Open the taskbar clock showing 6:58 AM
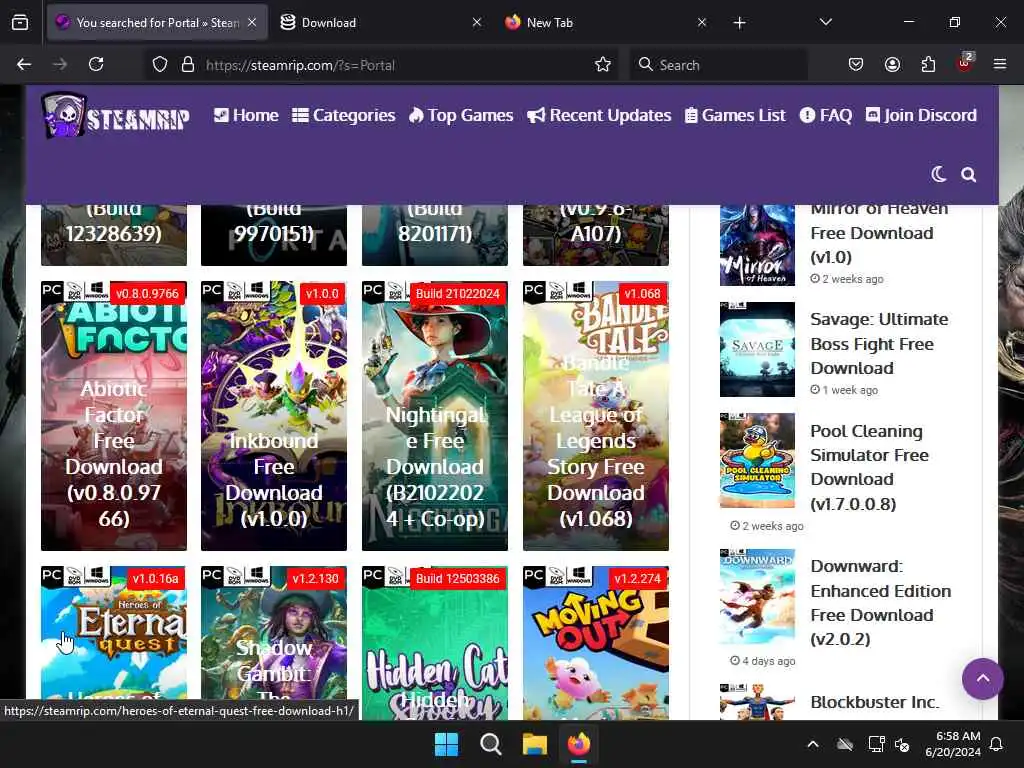Viewport: 1024px width, 768px height. [x=953, y=744]
